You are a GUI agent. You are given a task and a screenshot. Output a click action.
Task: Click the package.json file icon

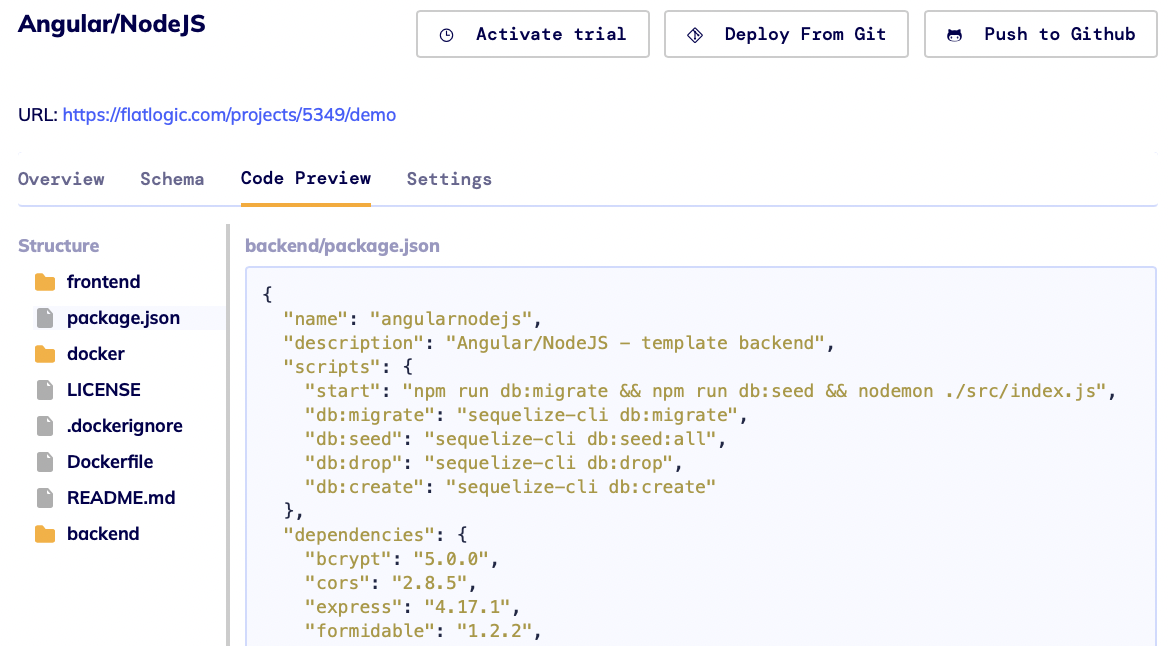[x=45, y=318]
